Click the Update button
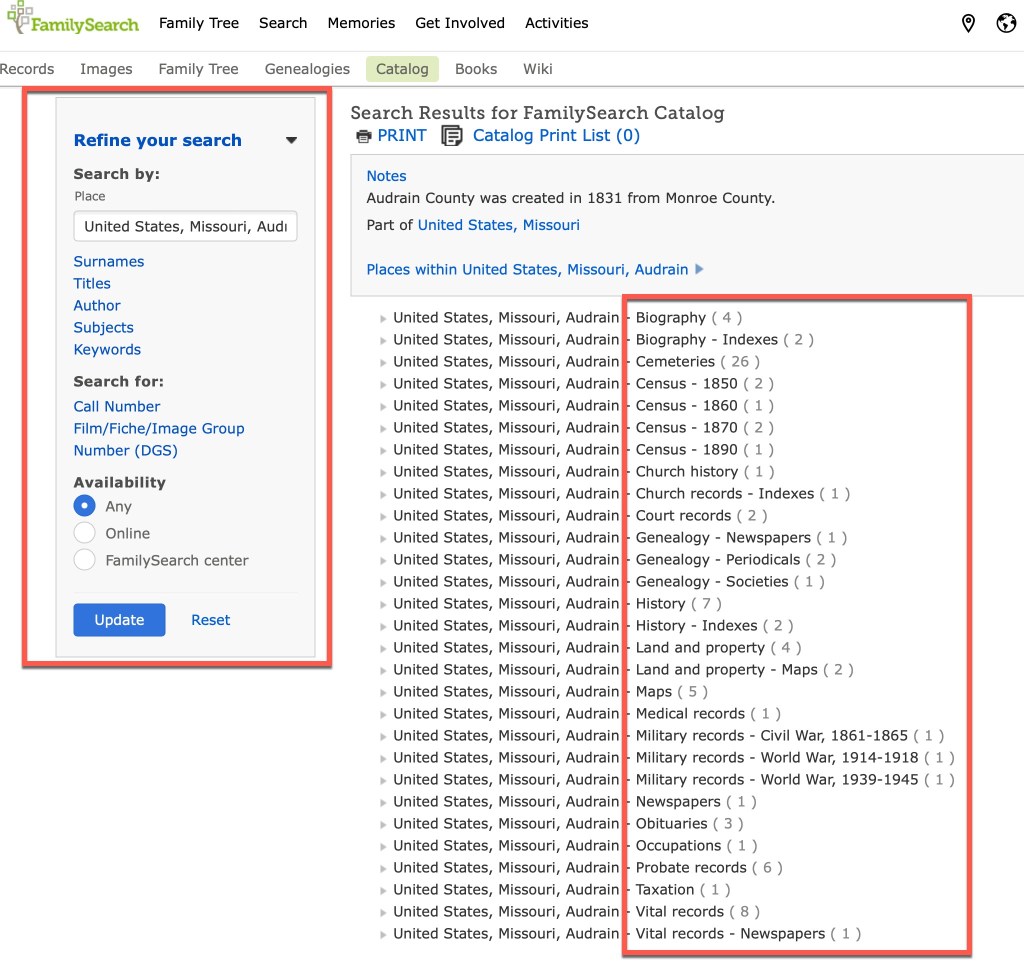 click(119, 620)
